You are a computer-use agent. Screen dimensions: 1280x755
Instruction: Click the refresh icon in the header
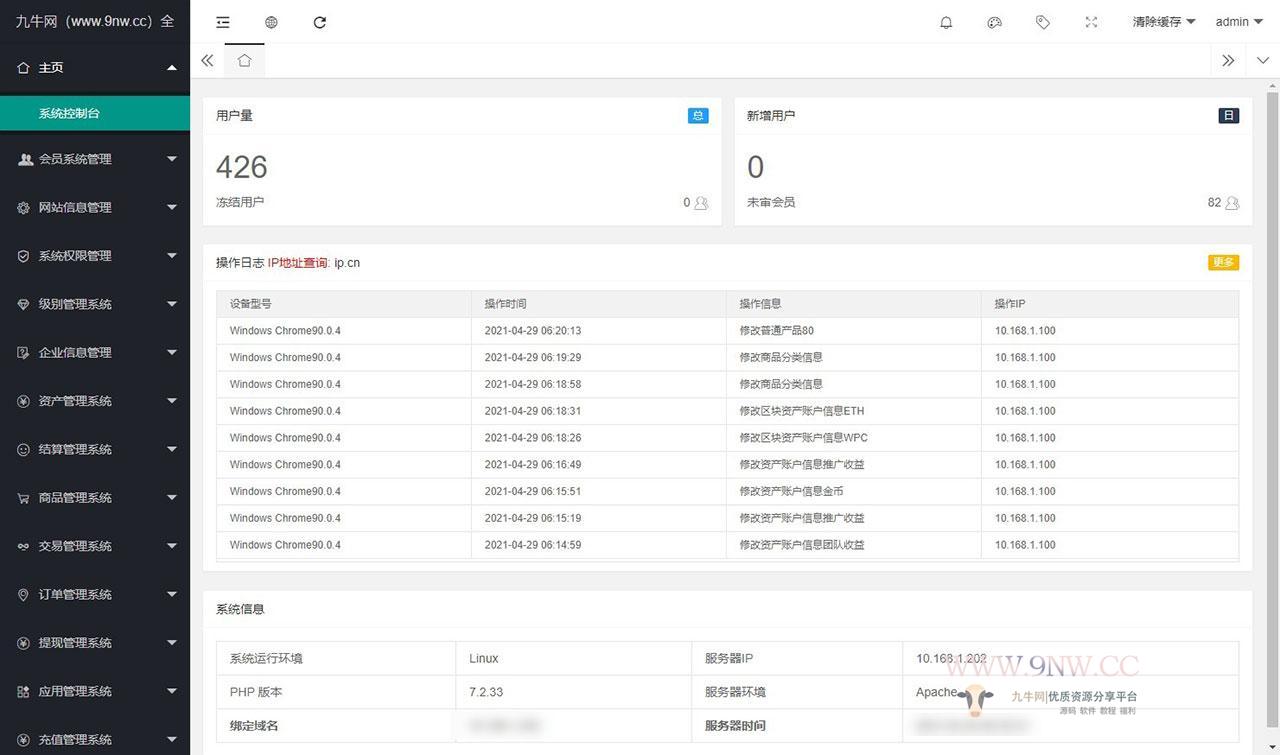(320, 22)
